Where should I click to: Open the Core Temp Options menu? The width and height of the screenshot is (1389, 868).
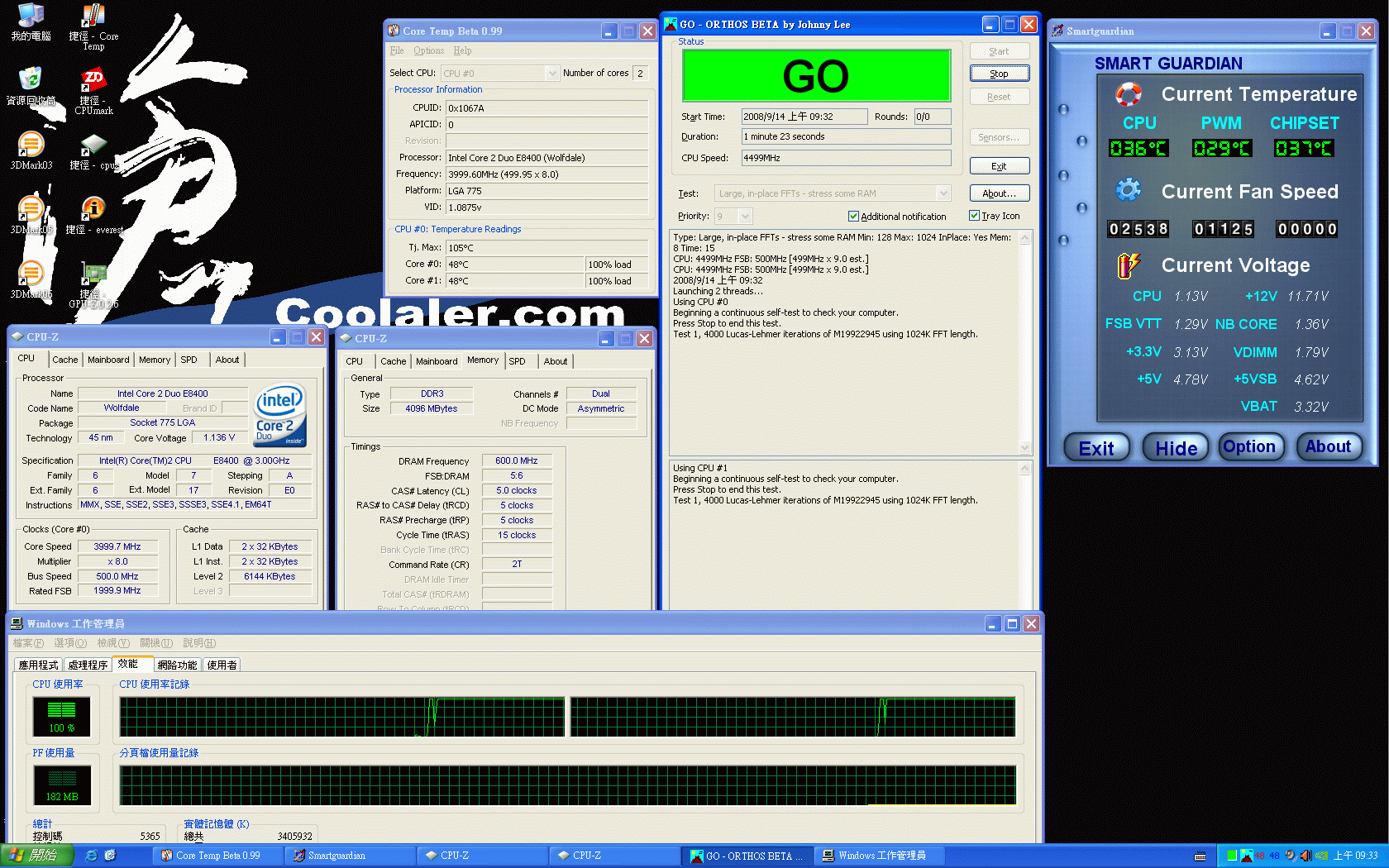coord(428,50)
